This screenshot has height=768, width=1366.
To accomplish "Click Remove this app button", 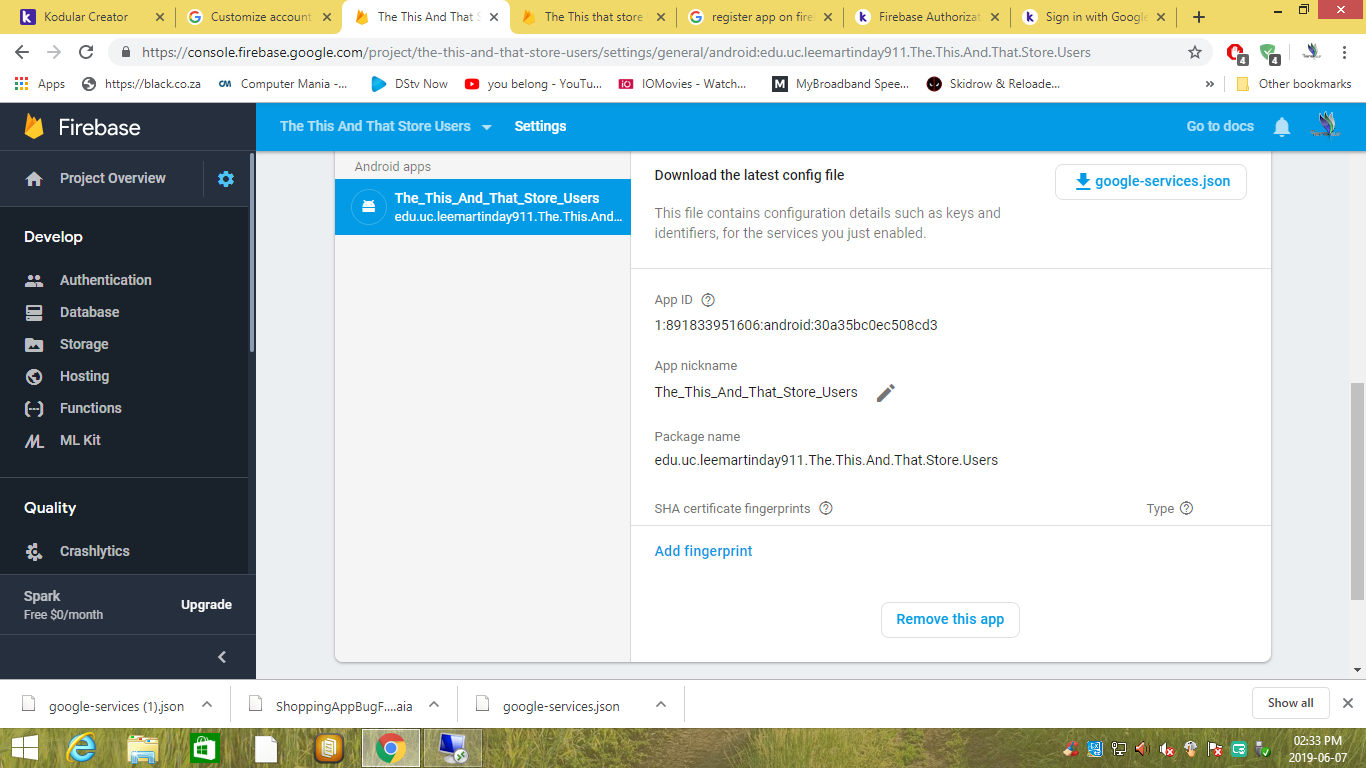I will (949, 619).
